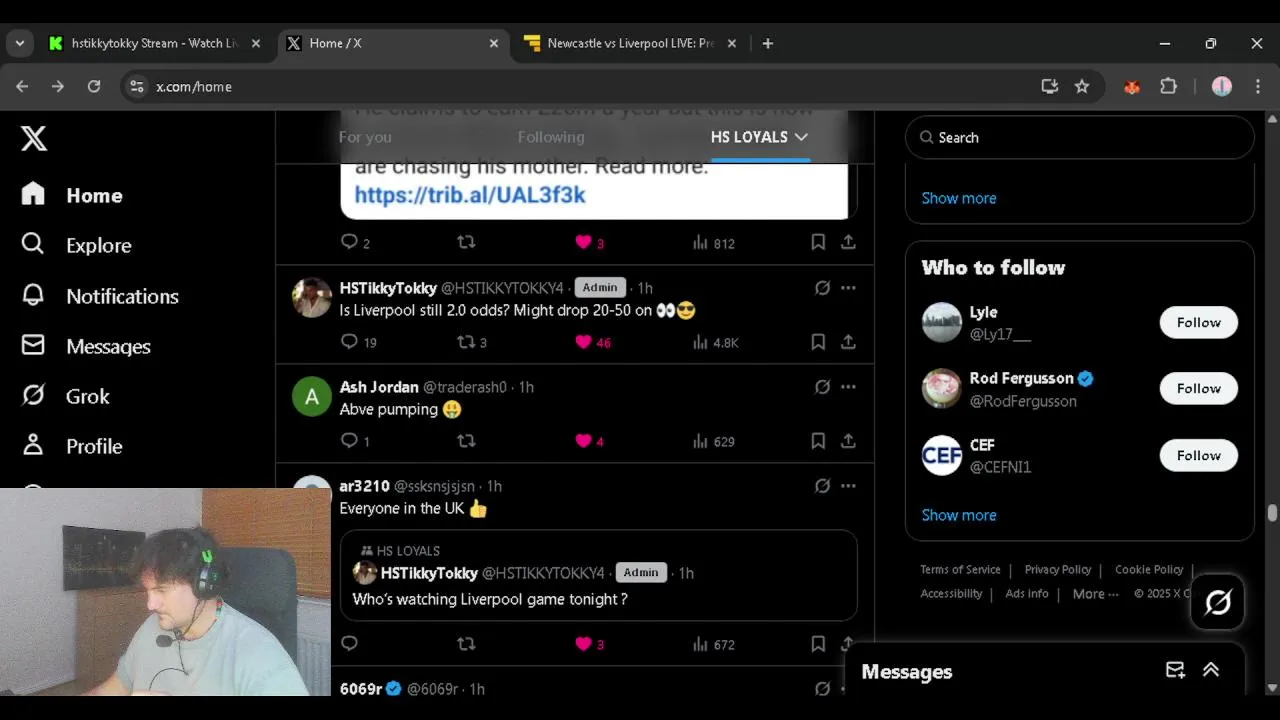This screenshot has width=1280, height=720.
Task: Reply to the post with 2 replies
Action: tap(355, 242)
